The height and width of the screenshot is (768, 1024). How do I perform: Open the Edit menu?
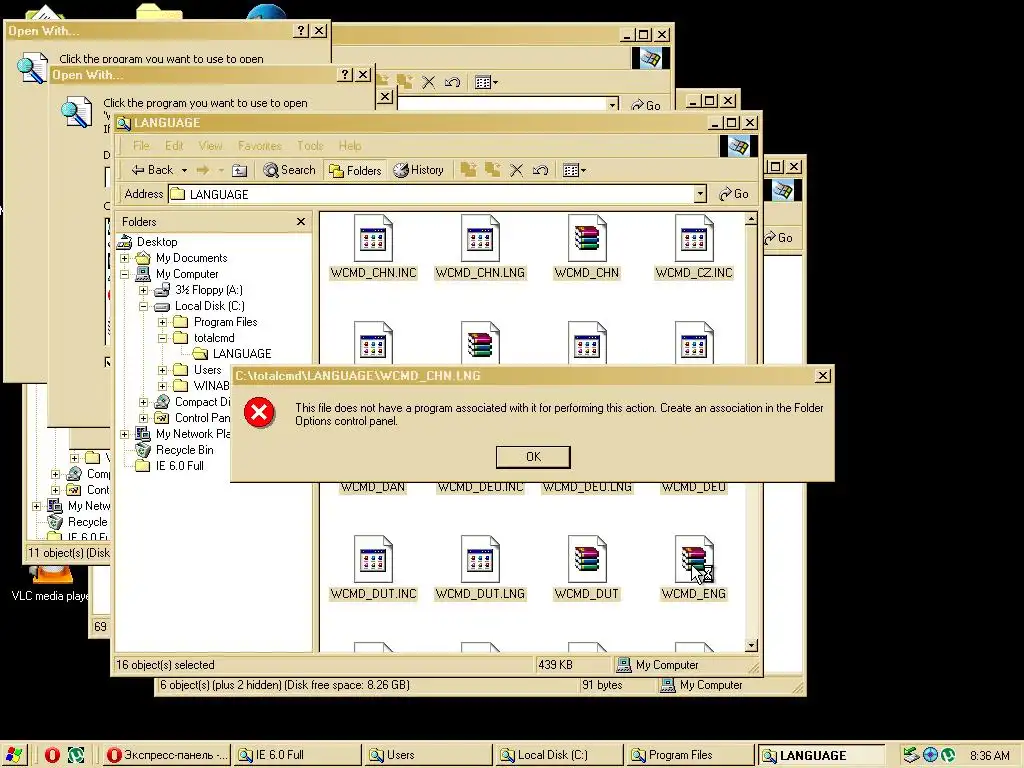(x=174, y=146)
